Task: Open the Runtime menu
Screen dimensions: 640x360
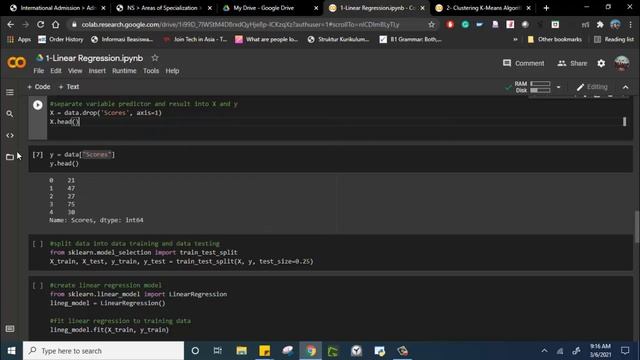Action: [124, 71]
